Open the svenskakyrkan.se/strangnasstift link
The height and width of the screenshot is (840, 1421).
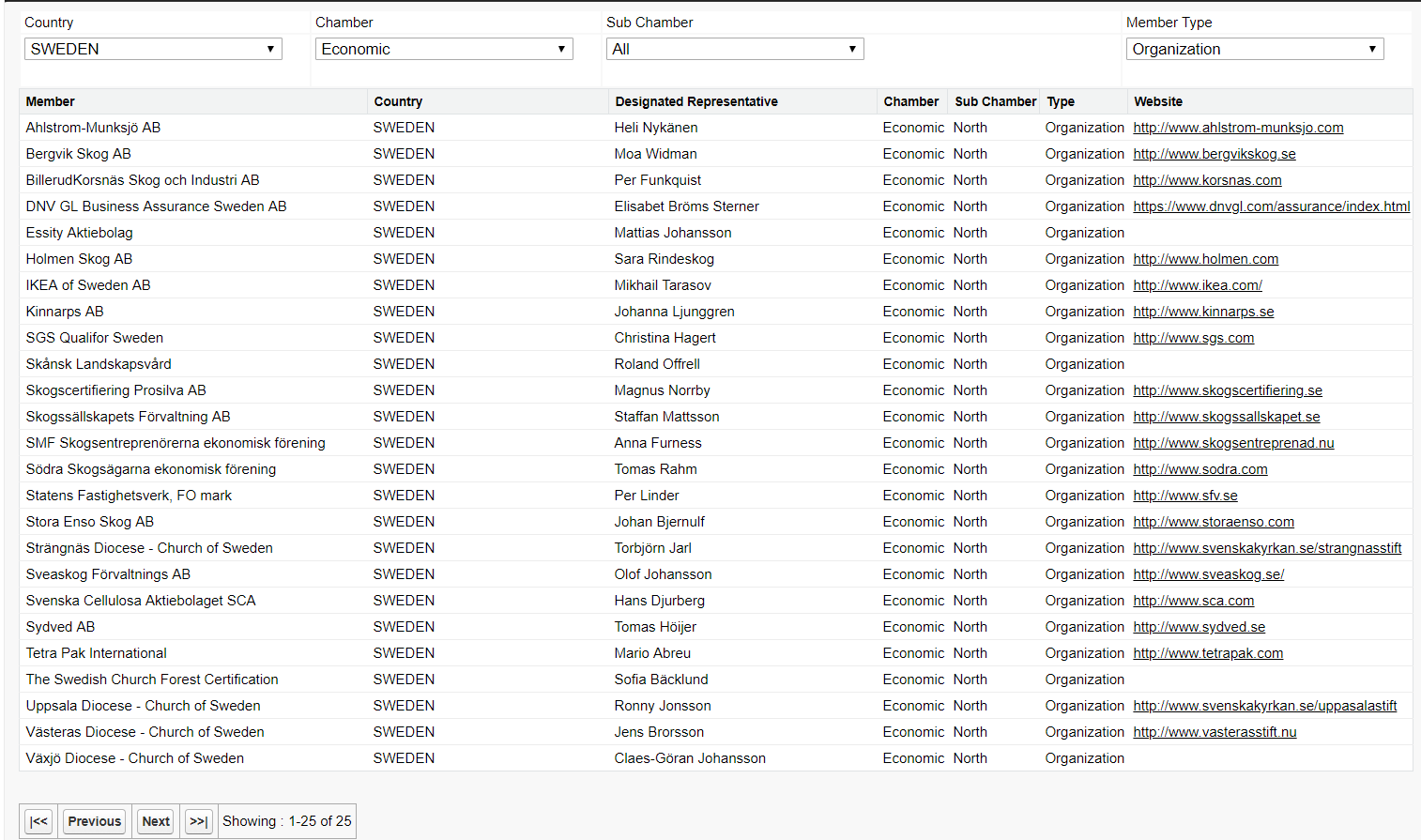click(x=1267, y=548)
